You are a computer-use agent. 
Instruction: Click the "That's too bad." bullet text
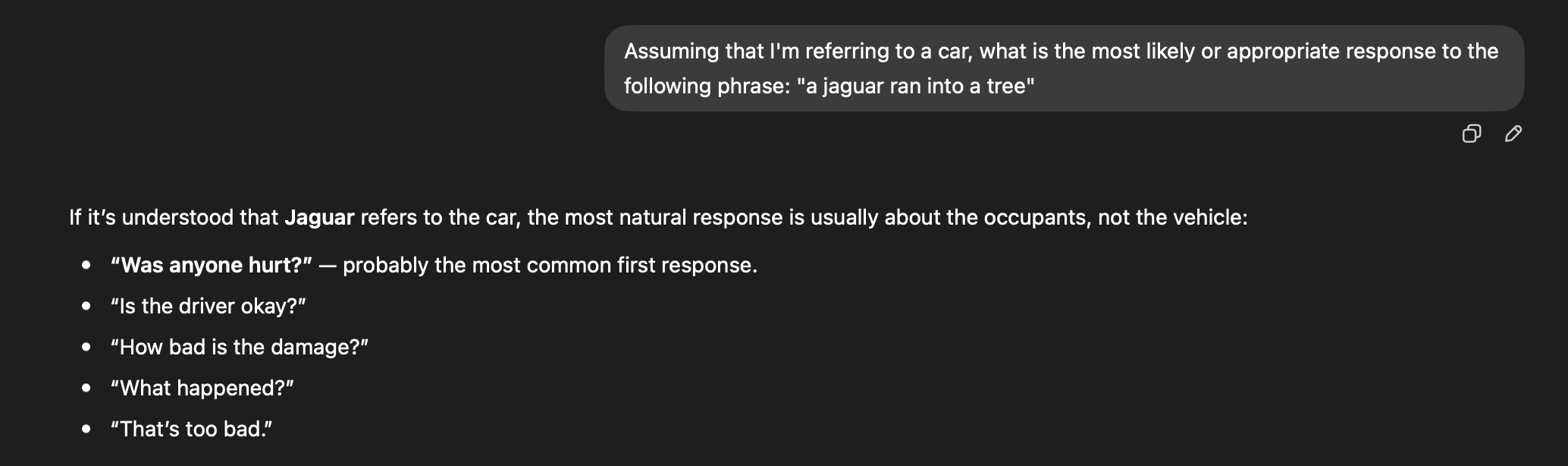tap(191, 429)
